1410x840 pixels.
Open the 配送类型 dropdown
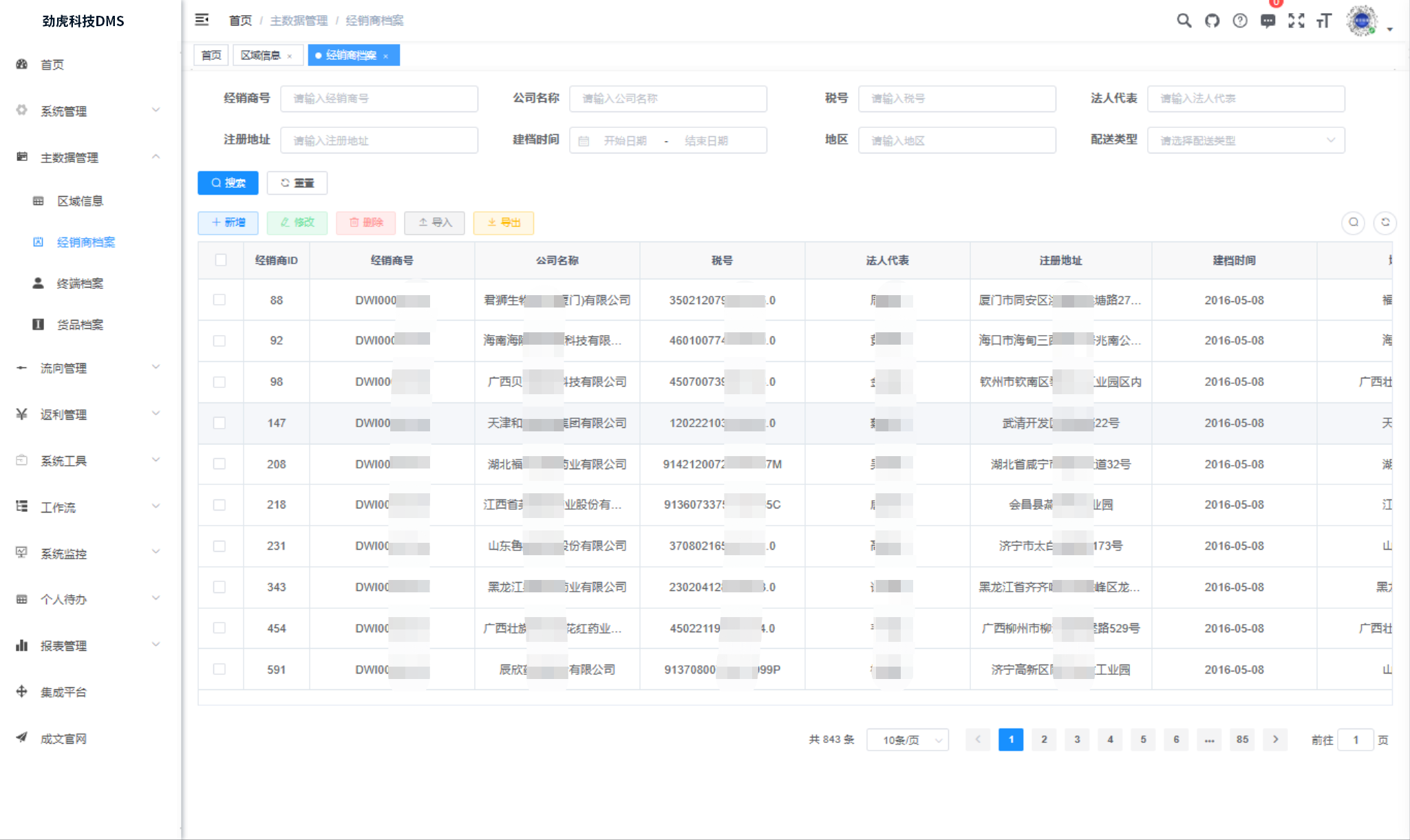coord(1246,140)
